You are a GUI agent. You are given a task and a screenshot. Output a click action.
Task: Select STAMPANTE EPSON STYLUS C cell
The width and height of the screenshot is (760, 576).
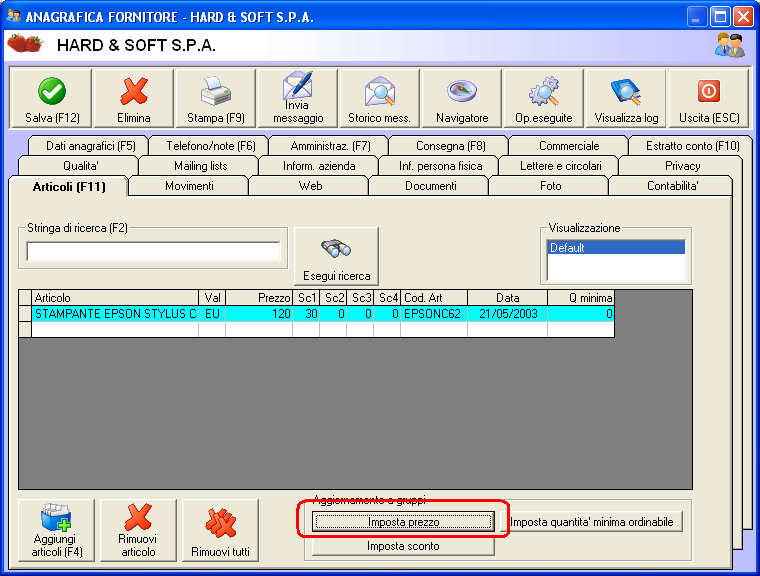coord(115,314)
